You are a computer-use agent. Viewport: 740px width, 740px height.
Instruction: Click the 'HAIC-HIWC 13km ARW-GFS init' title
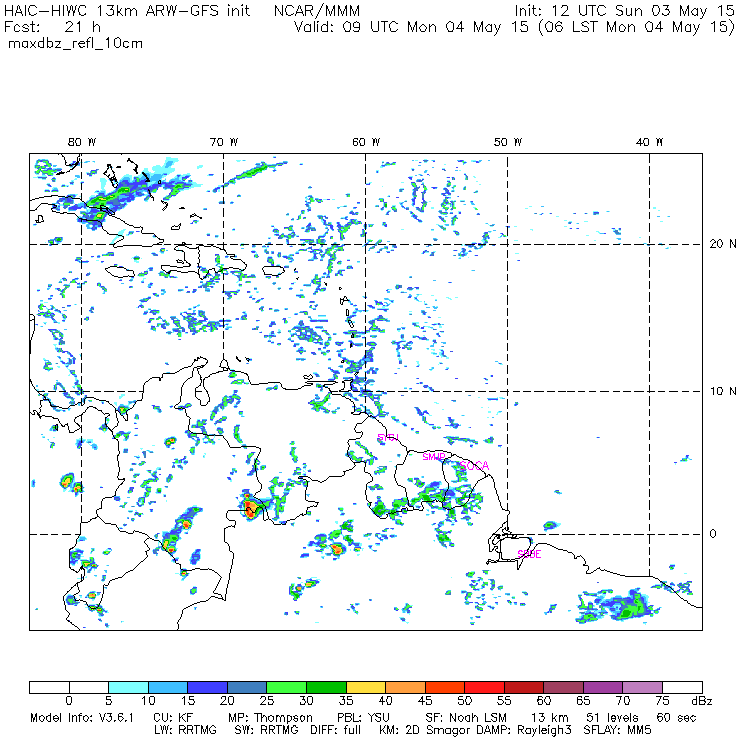[126, 11]
